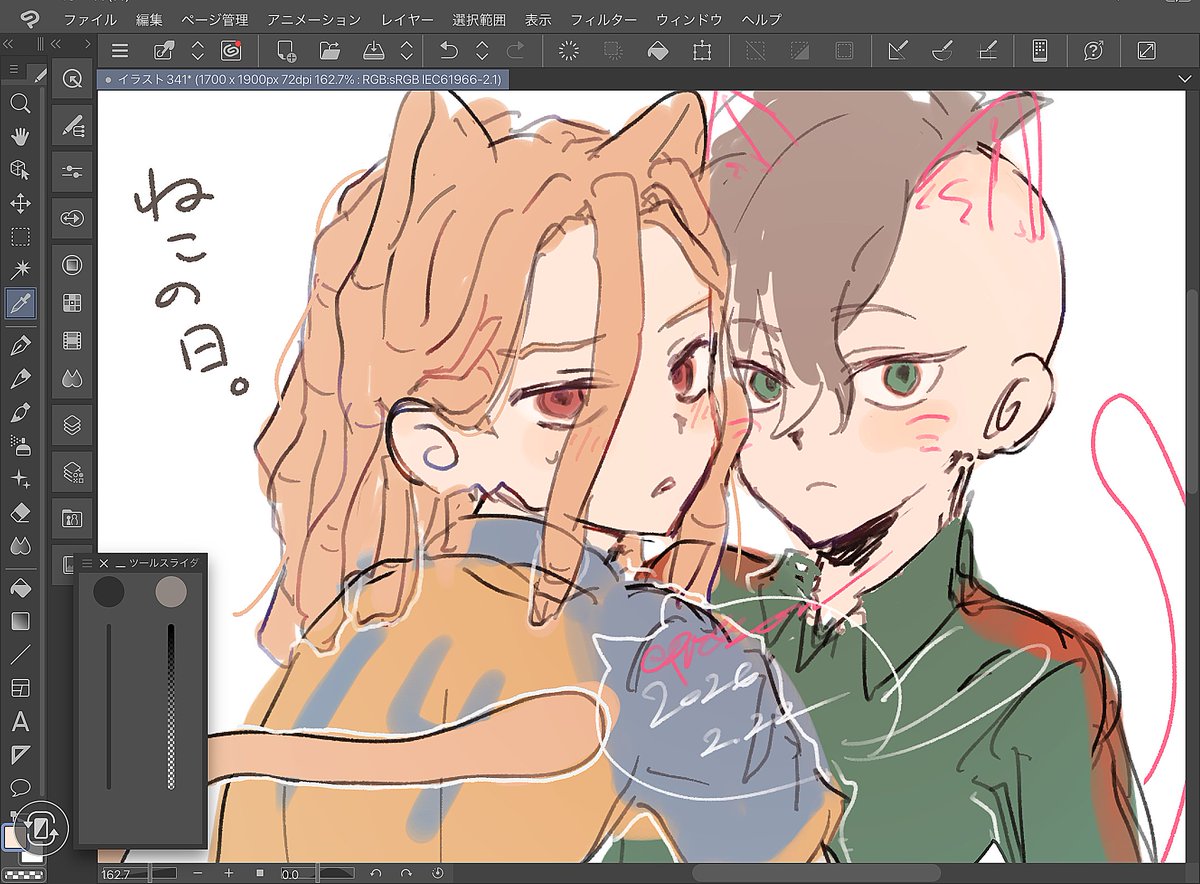This screenshot has height=884, width=1200.
Task: Click the New document icon
Action: coord(286,50)
